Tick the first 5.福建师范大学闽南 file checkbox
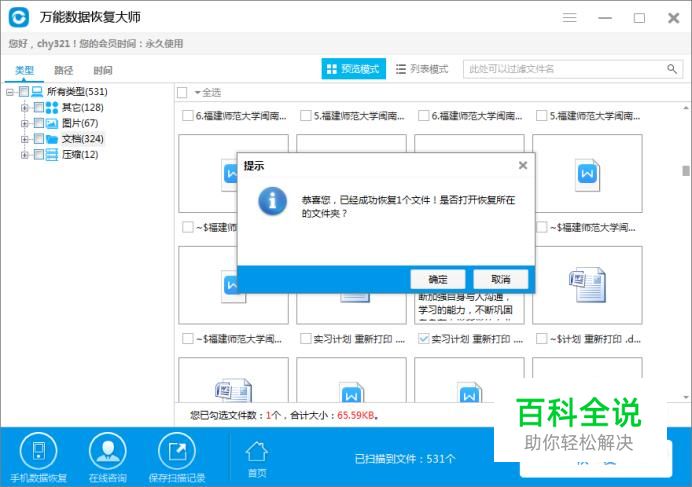This screenshot has height=487, width=692. point(305,116)
